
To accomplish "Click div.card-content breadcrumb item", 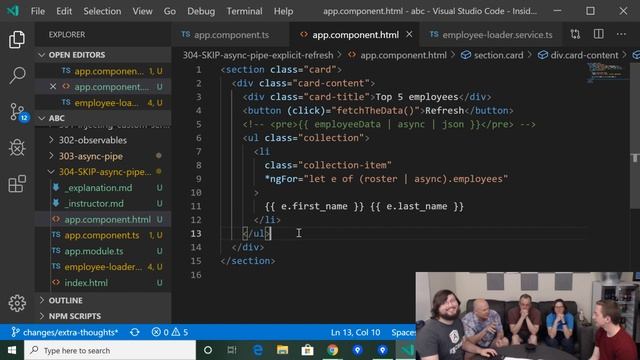I will 578,55.
